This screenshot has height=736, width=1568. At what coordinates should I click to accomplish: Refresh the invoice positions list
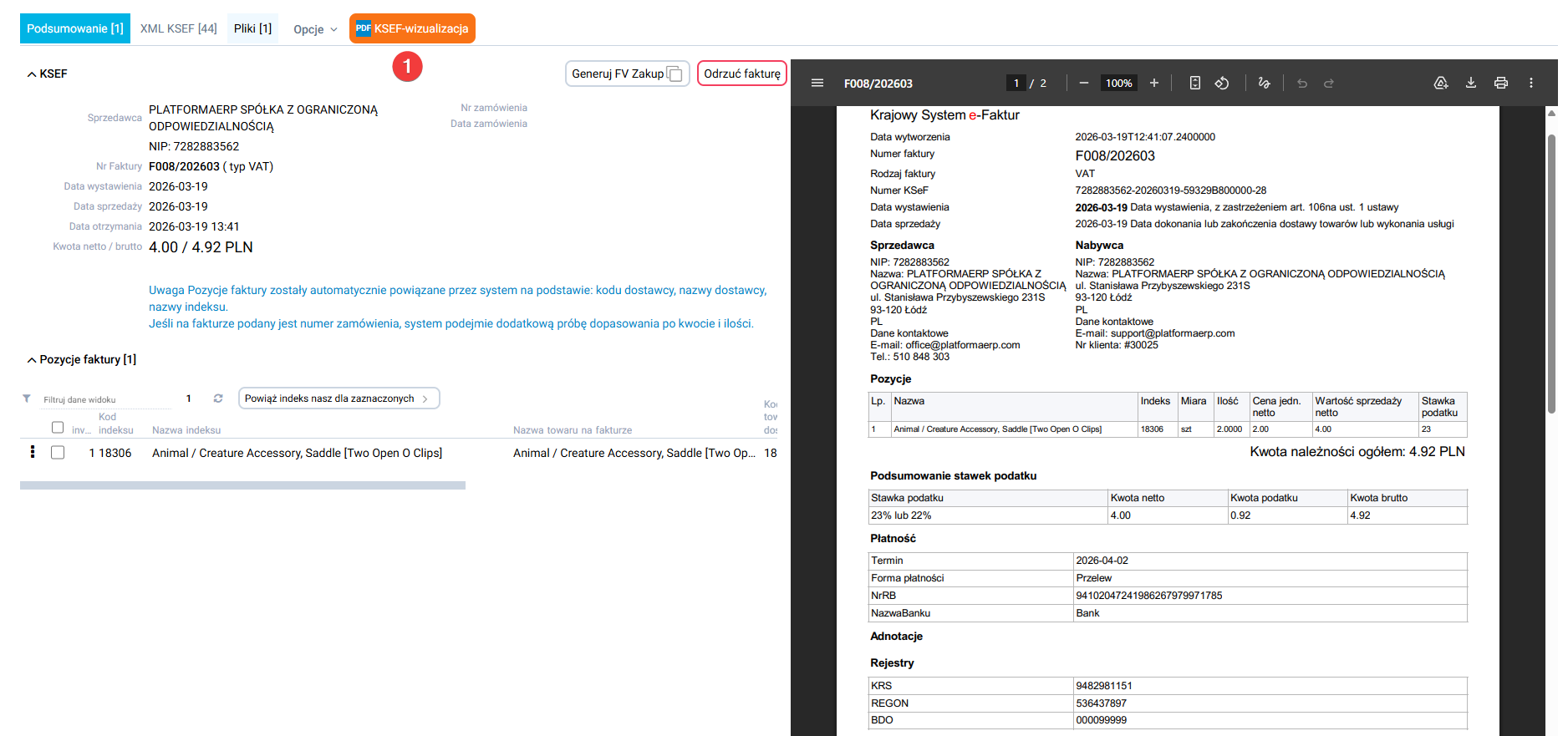(218, 398)
